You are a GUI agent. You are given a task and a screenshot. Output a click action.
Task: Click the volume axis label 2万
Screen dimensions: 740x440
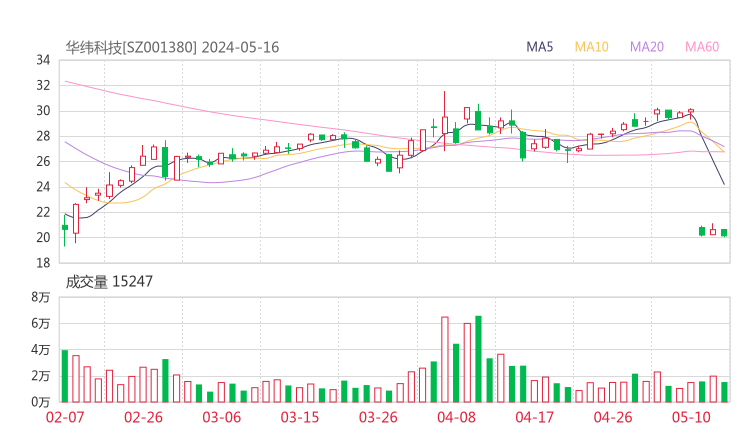coord(41,376)
